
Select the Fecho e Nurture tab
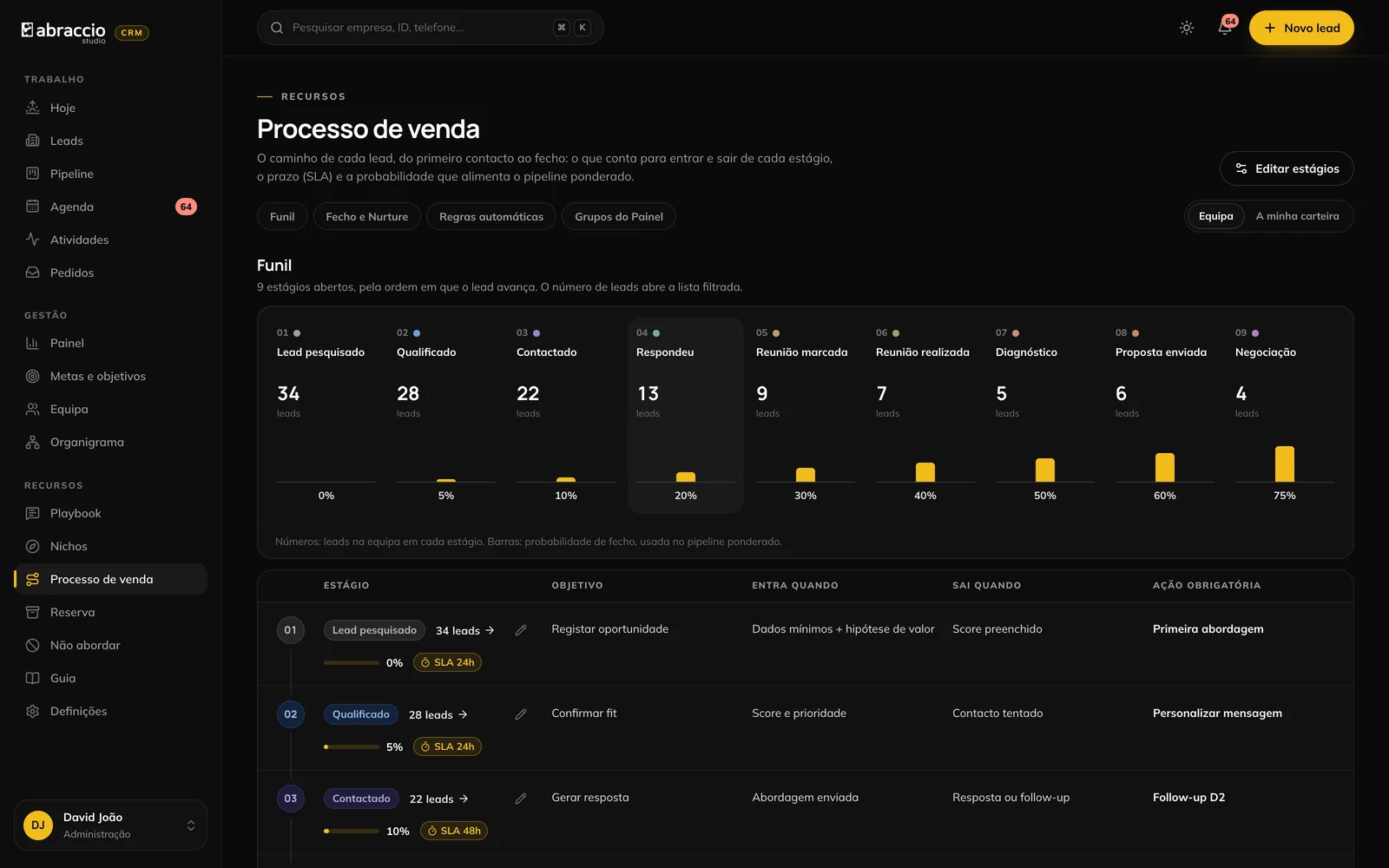pyautogui.click(x=366, y=216)
